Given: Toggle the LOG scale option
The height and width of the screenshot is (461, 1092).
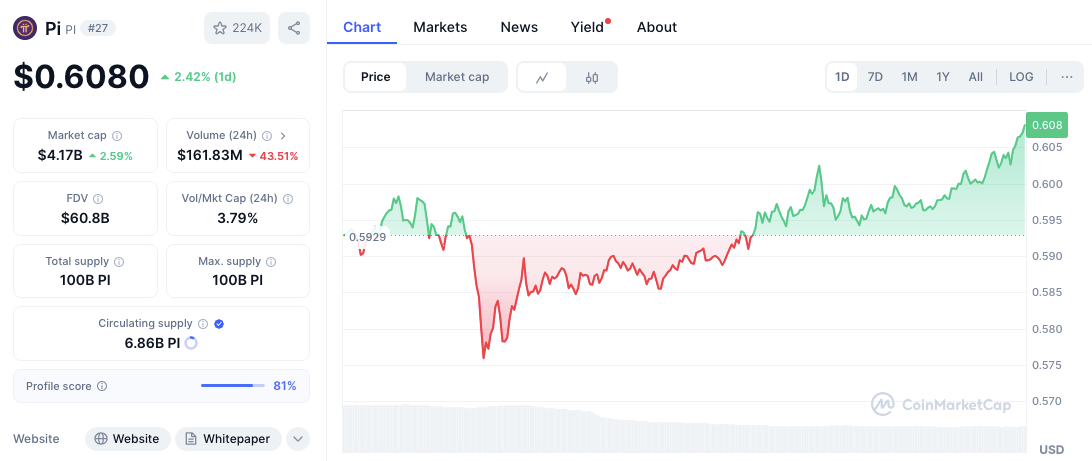Looking at the screenshot, I should (1021, 77).
